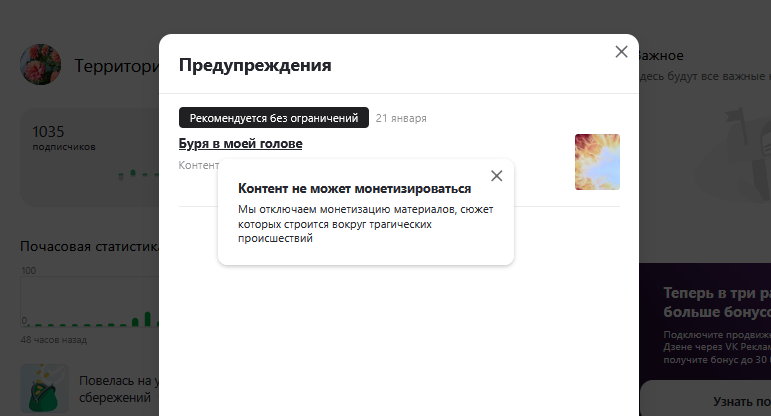
Task: Click the Контент не может монетизироваться heading
Action: tap(355, 189)
